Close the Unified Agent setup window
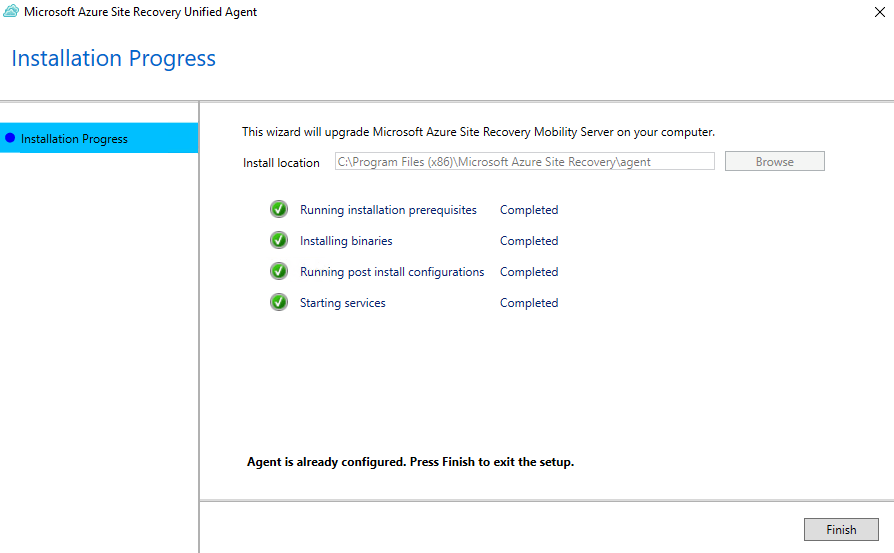 click(x=877, y=12)
